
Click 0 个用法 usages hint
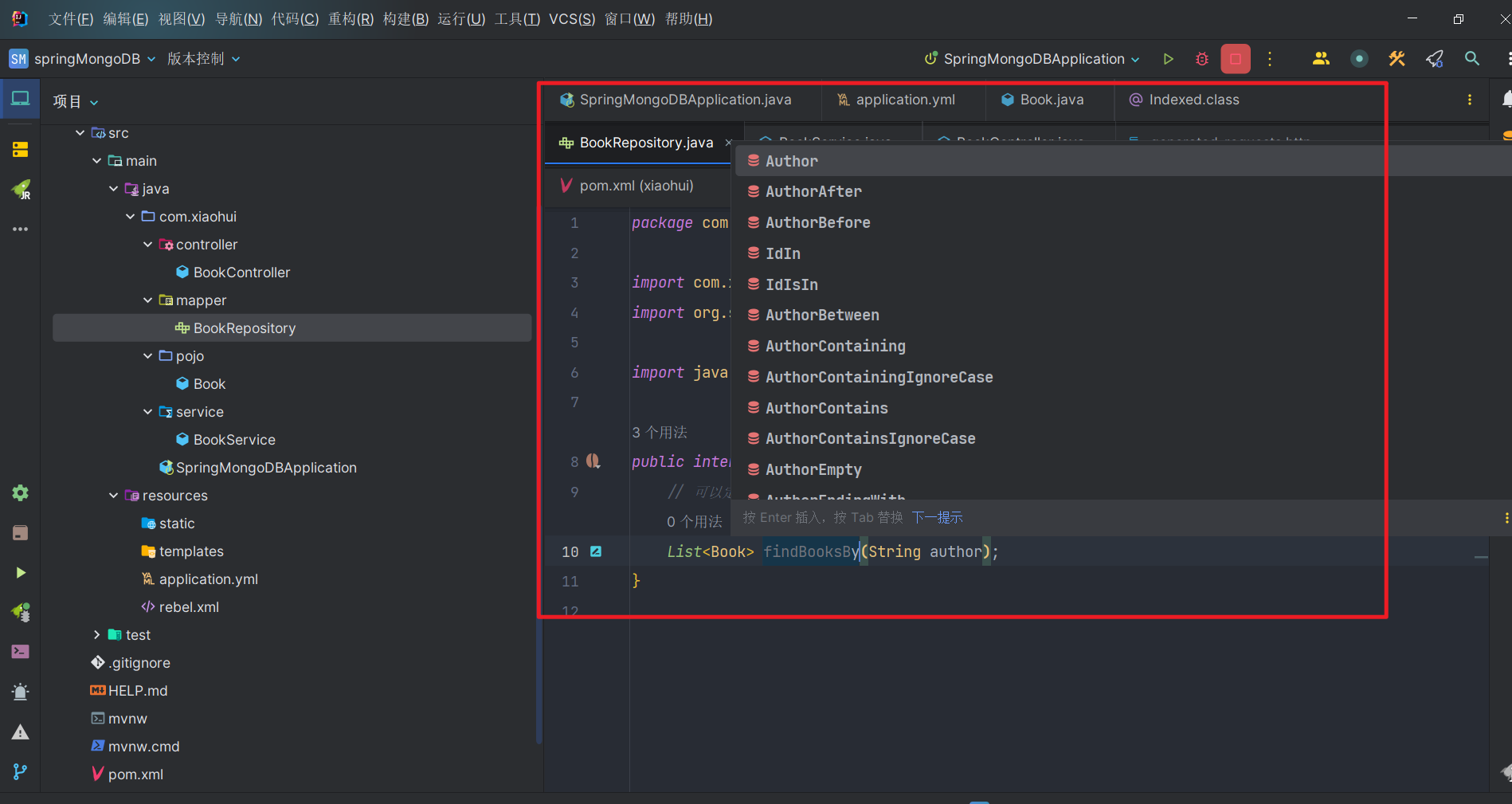click(695, 522)
